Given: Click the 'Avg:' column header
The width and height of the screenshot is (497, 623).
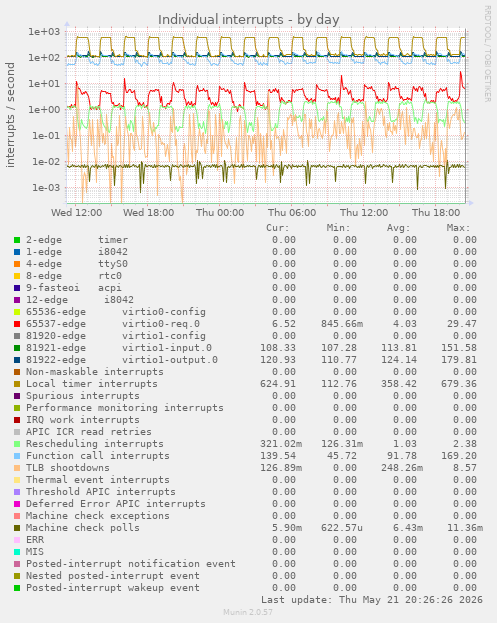Looking at the screenshot, I should pyautogui.click(x=398, y=228).
